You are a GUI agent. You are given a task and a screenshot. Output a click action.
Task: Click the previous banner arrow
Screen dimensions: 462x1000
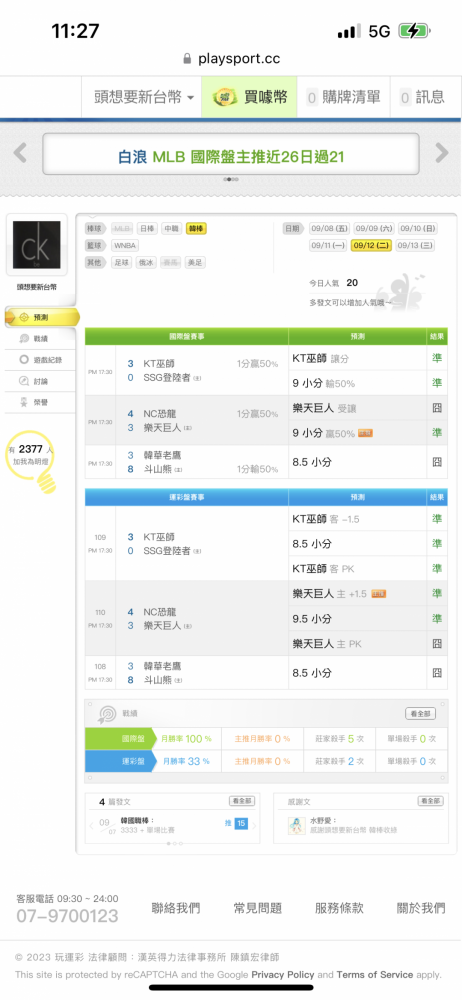click(x=20, y=153)
